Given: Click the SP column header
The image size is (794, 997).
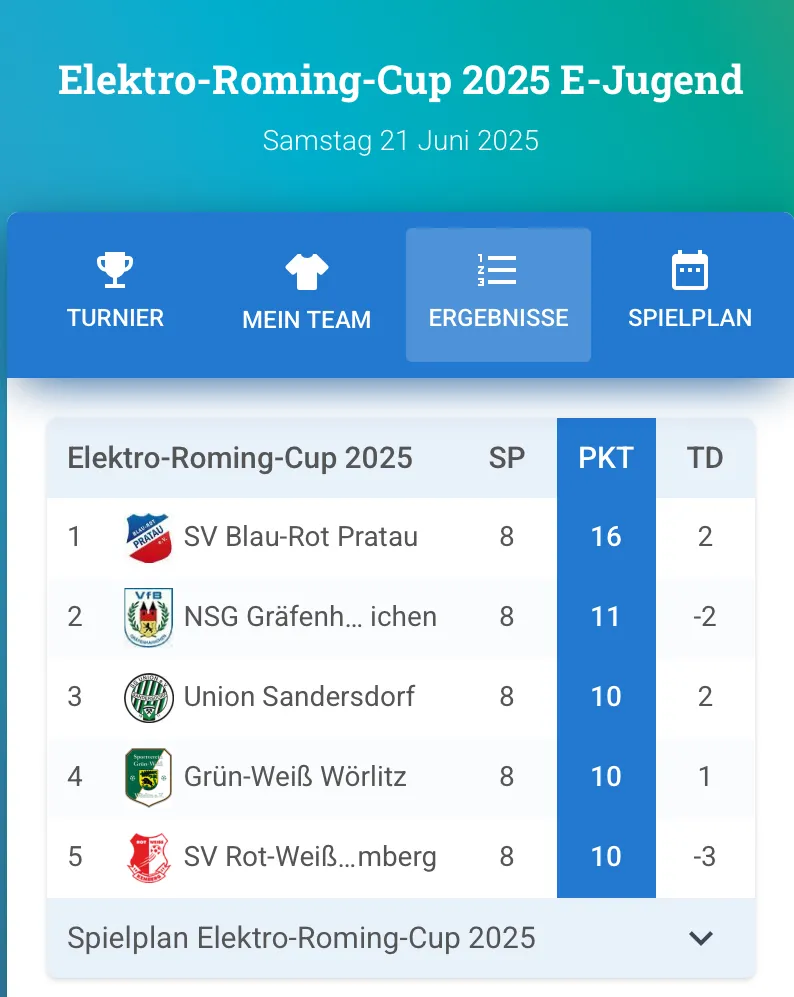Looking at the screenshot, I should pyautogui.click(x=507, y=458).
